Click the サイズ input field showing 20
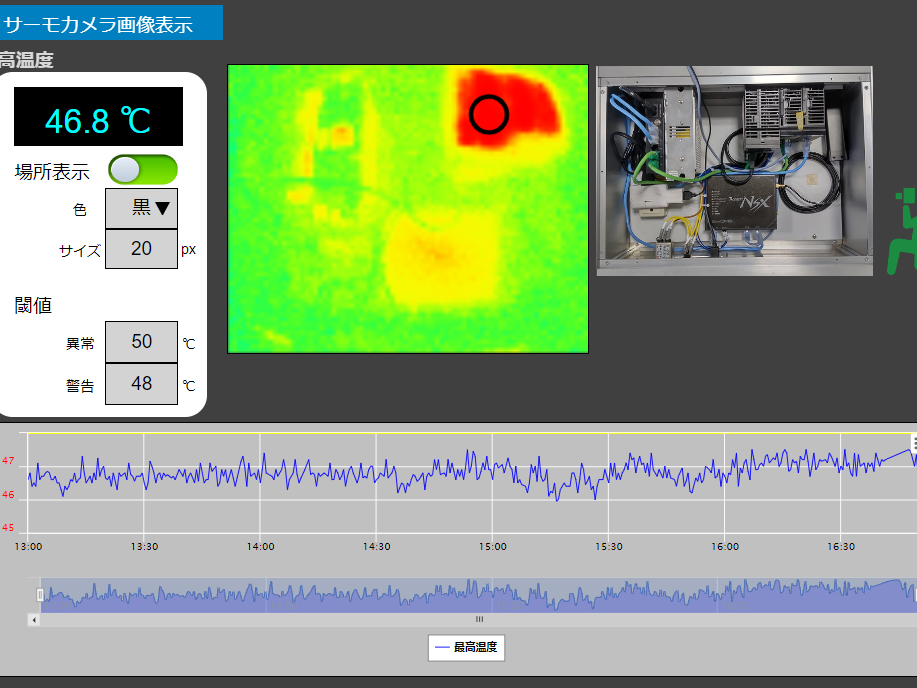The height and width of the screenshot is (688, 917). click(141, 249)
